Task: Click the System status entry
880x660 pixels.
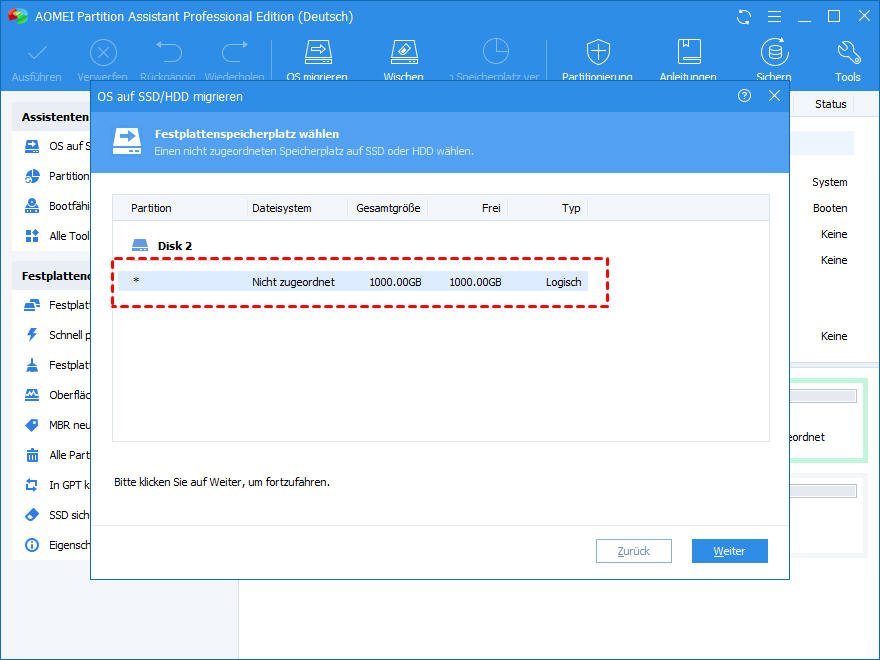Action: [829, 182]
